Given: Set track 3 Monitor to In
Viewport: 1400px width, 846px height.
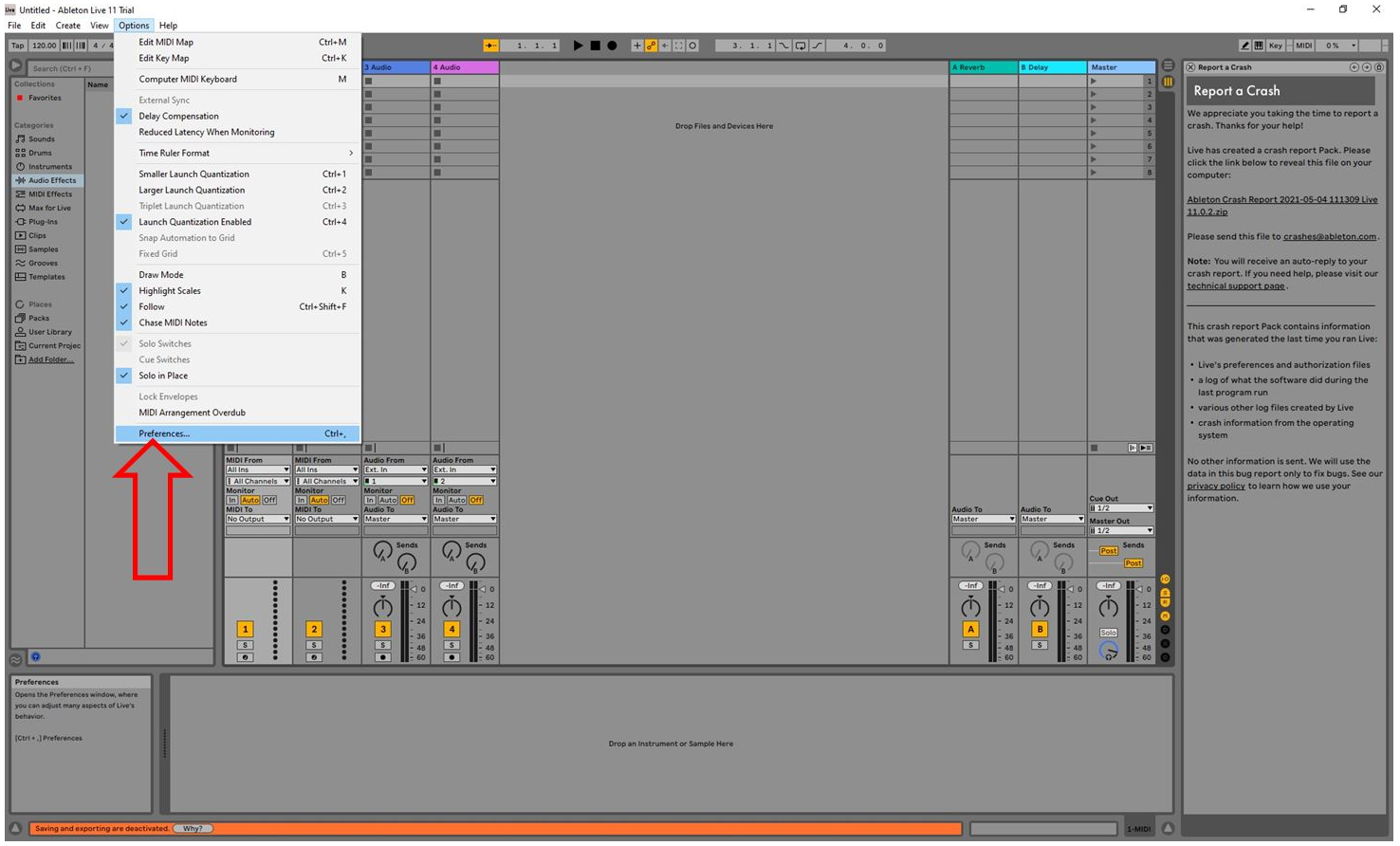Looking at the screenshot, I should 370,500.
